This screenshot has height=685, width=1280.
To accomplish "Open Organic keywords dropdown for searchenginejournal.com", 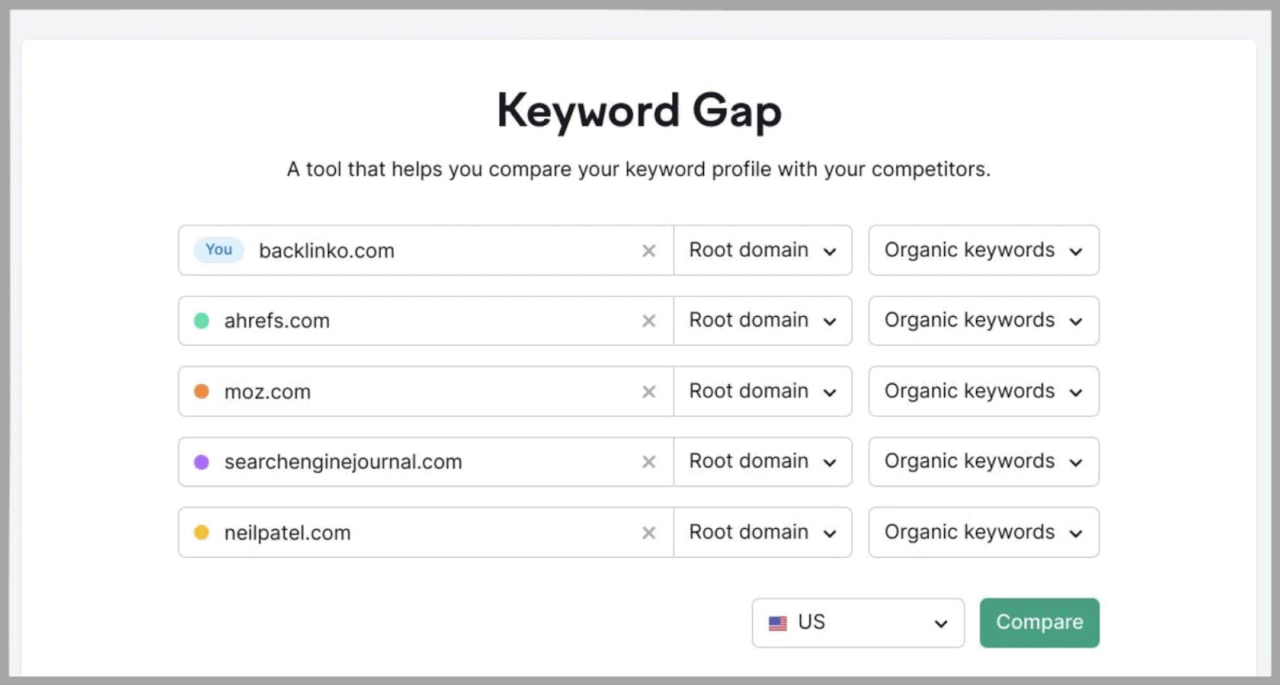I will click(983, 462).
